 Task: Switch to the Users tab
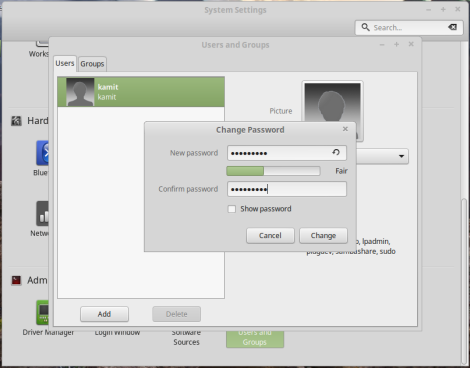coord(65,63)
